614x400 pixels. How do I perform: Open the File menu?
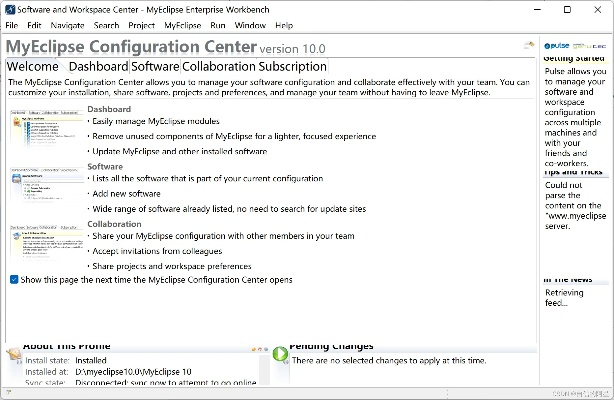[x=12, y=24]
